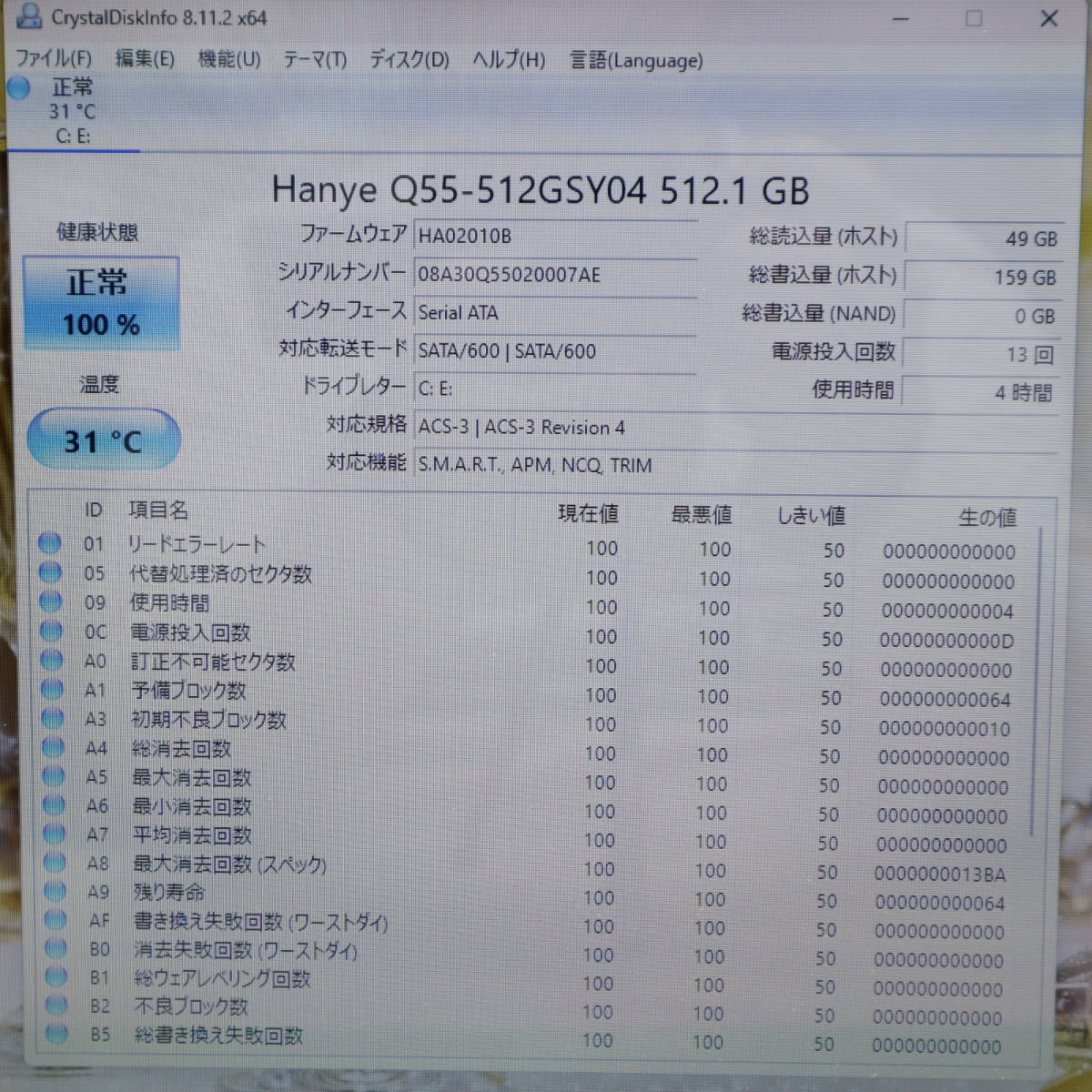Open the 言語(Language) menu

pos(636,61)
